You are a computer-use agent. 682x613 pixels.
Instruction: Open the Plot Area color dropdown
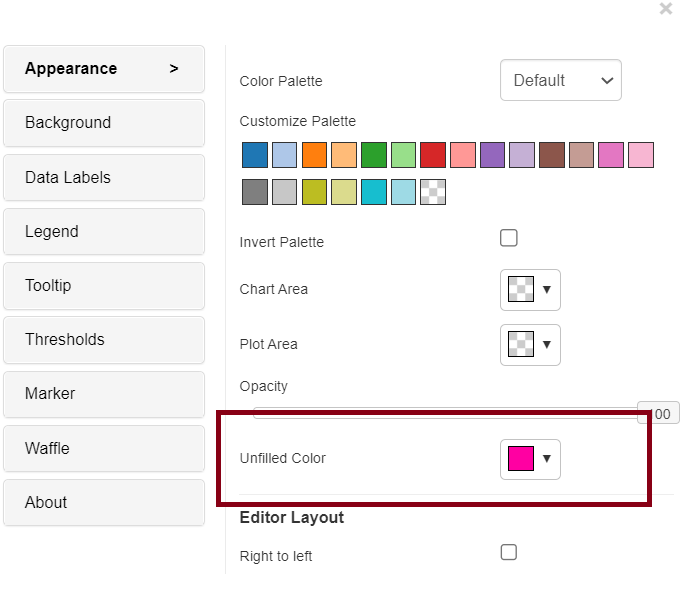tap(530, 344)
